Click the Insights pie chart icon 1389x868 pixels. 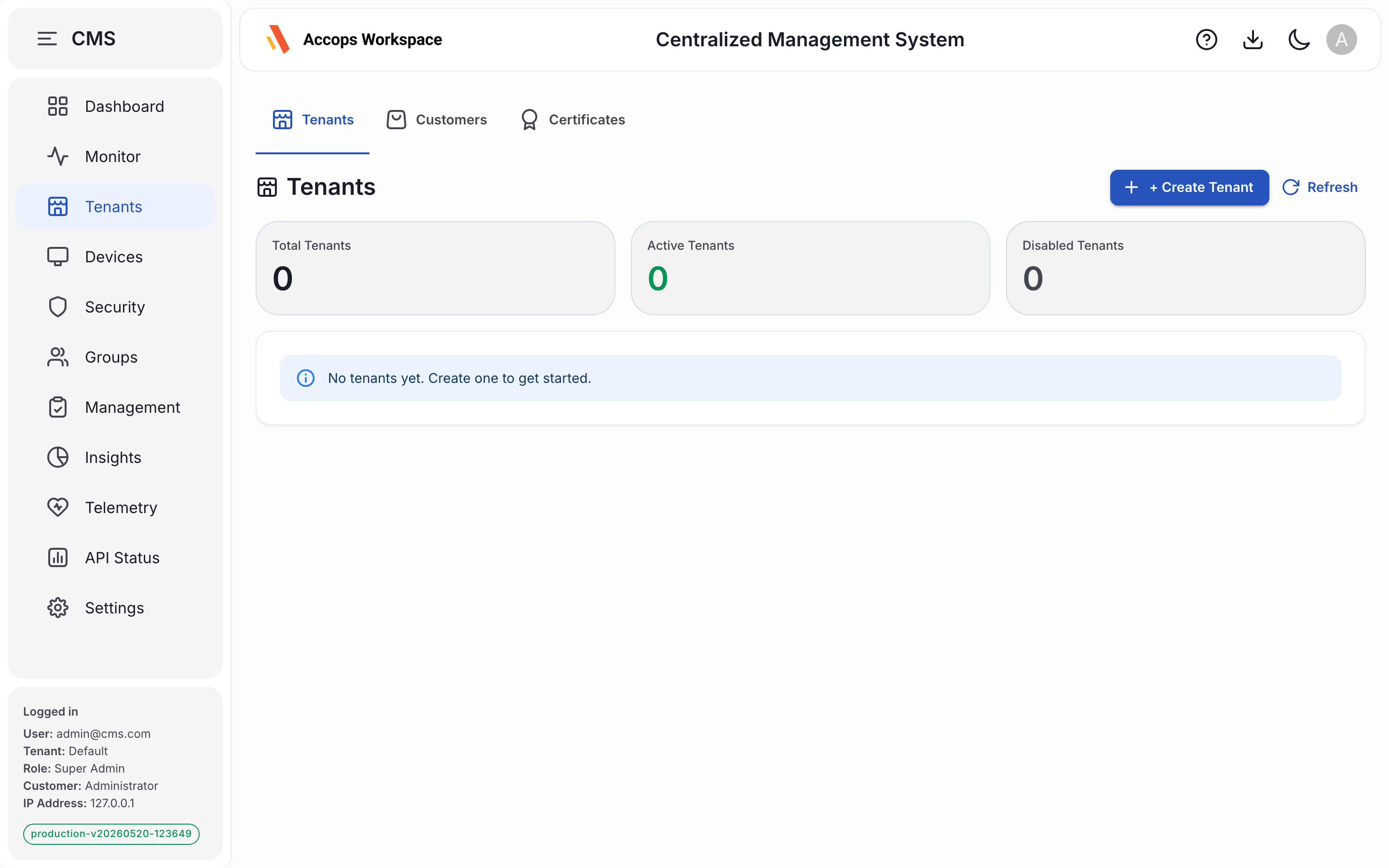(57, 457)
